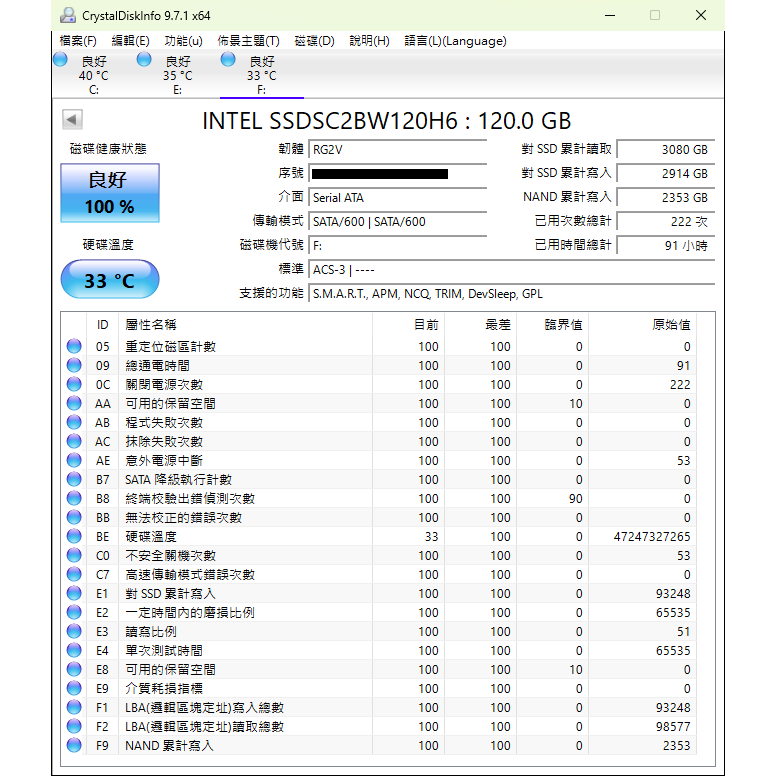The width and height of the screenshot is (776, 776).
Task: Open the 語言(L)(Language) menu
Action: pos(455,41)
